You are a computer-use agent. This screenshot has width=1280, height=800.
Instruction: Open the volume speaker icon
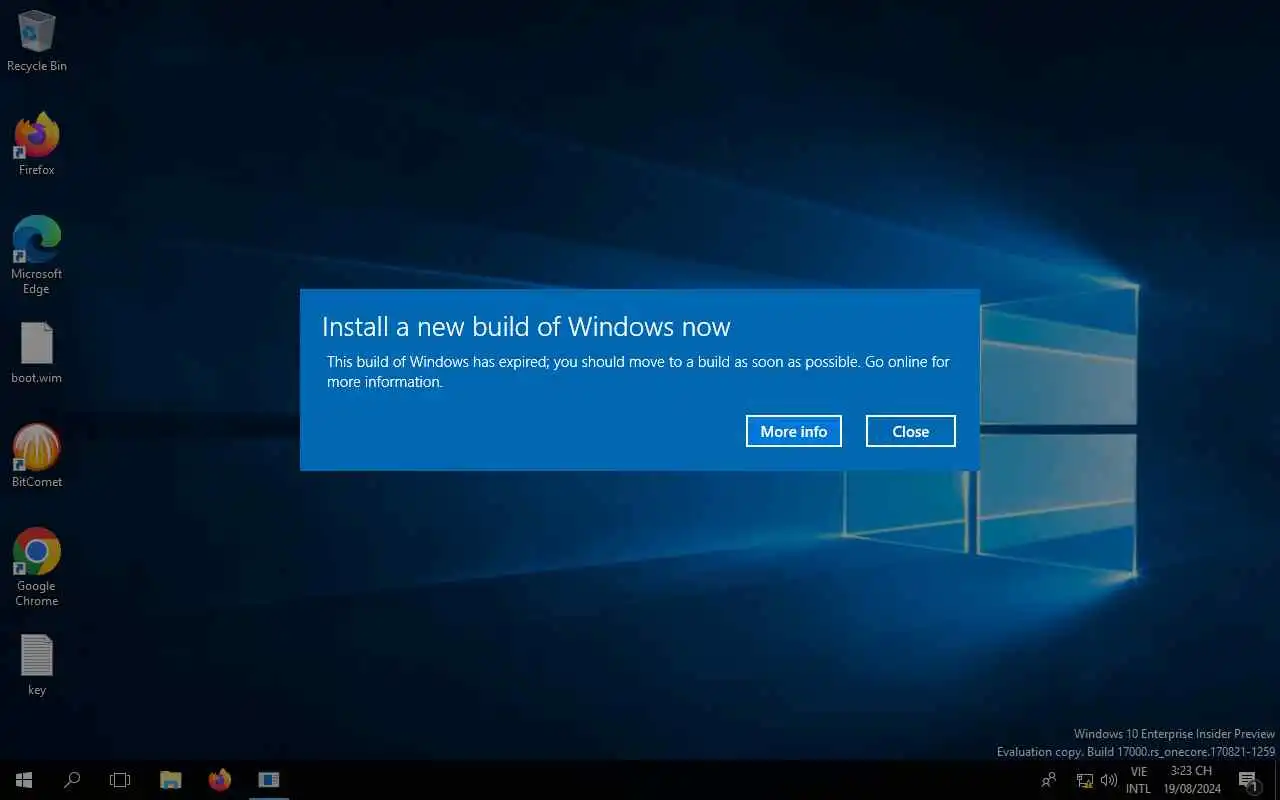[x=1109, y=780]
